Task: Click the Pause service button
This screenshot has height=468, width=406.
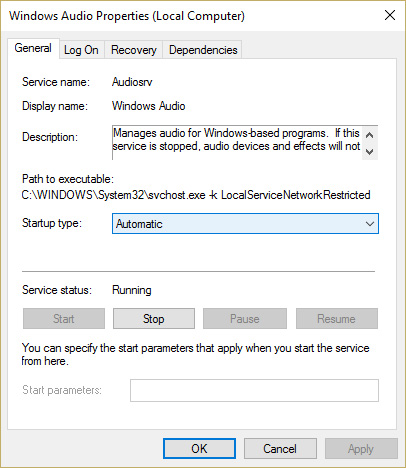Action: pos(245,319)
